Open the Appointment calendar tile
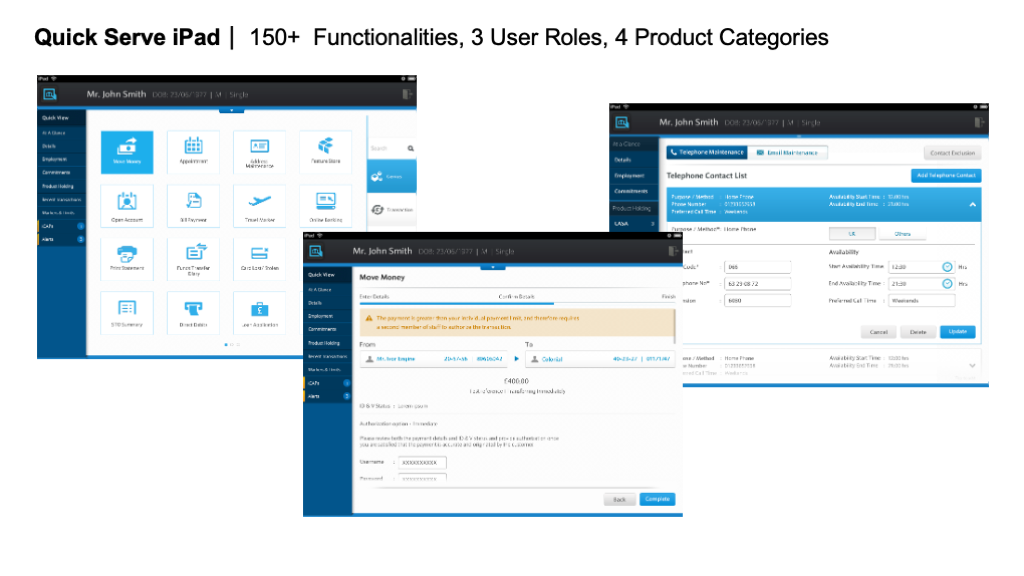 193,152
